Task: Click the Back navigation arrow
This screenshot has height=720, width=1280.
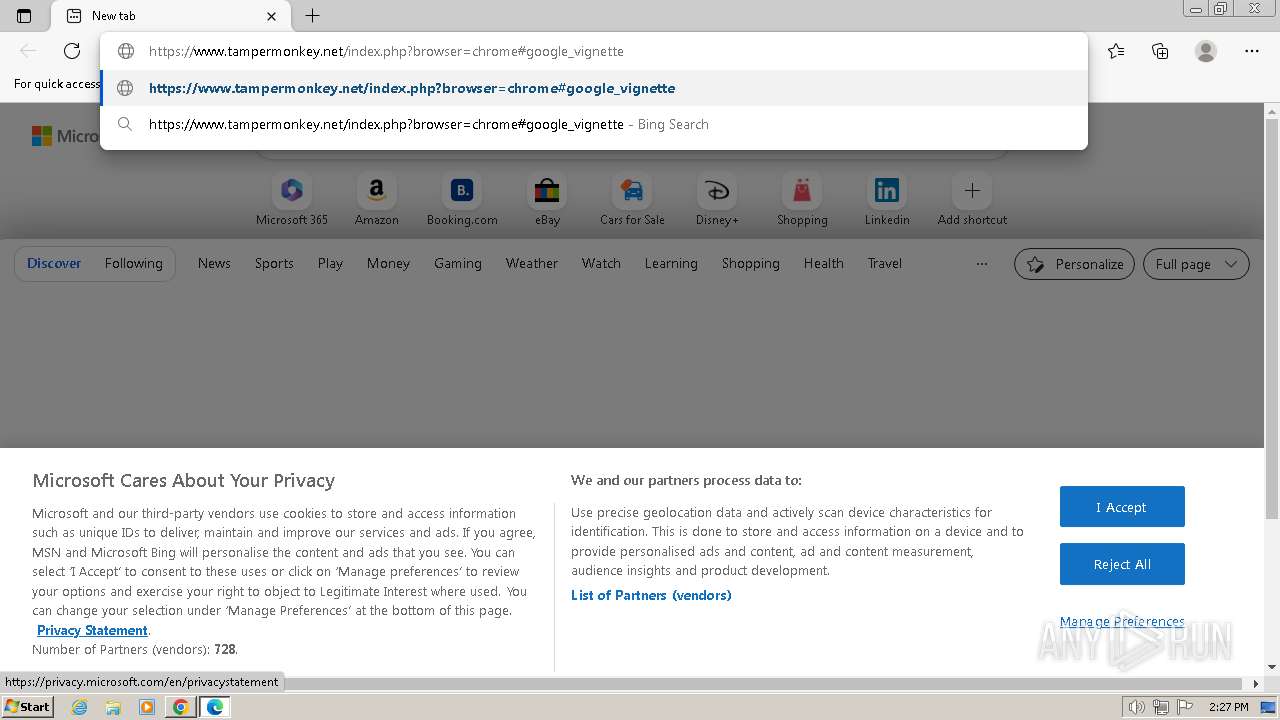Action: (28, 51)
